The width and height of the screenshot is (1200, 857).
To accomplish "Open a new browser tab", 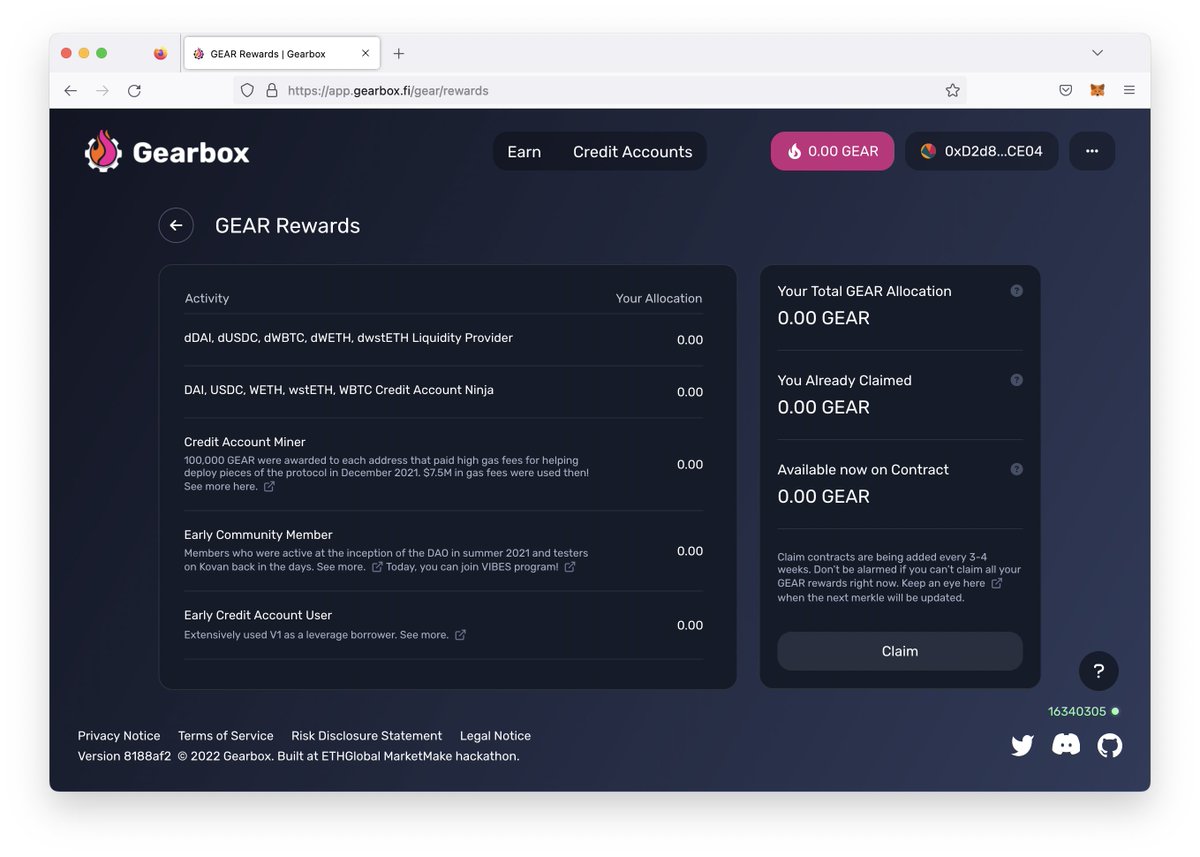I will 398,54.
